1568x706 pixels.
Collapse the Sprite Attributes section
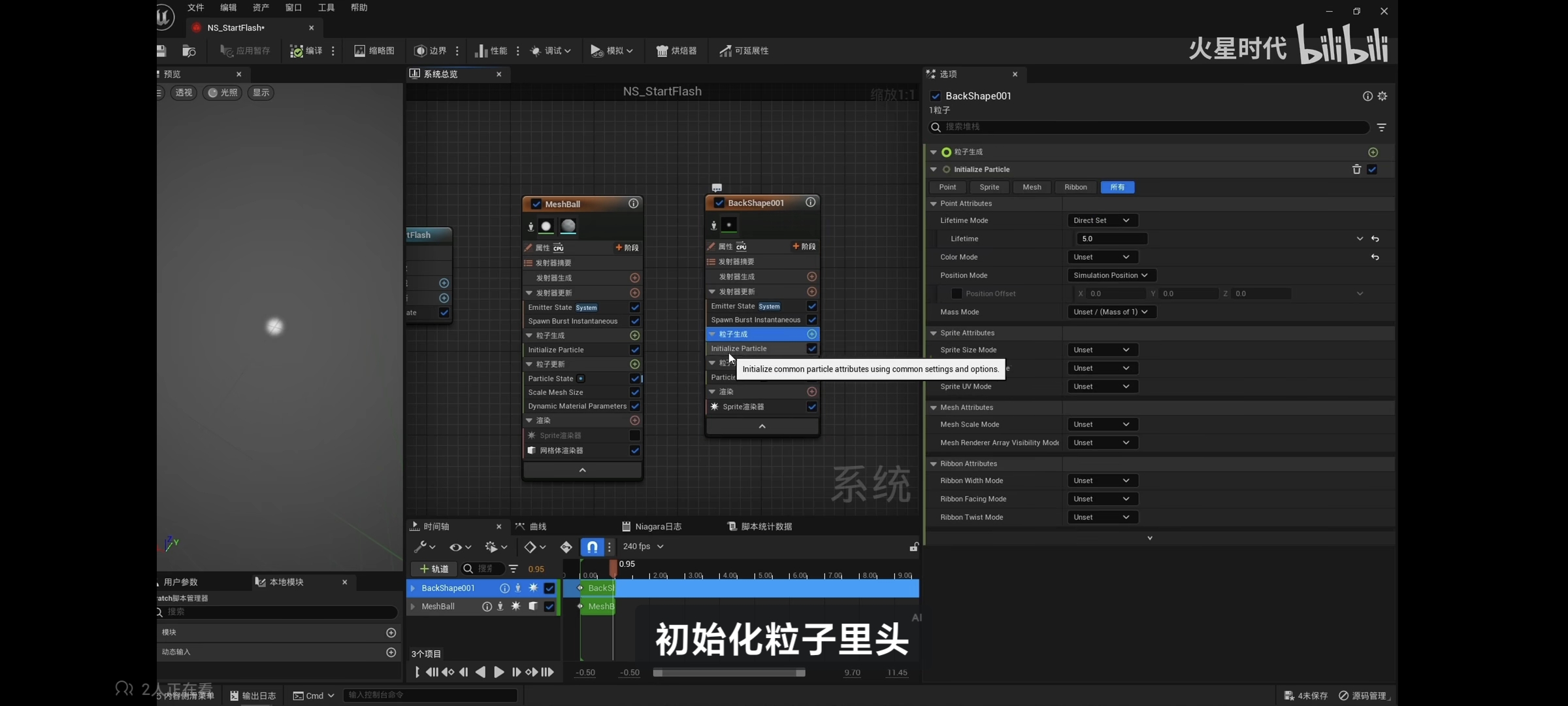point(934,333)
